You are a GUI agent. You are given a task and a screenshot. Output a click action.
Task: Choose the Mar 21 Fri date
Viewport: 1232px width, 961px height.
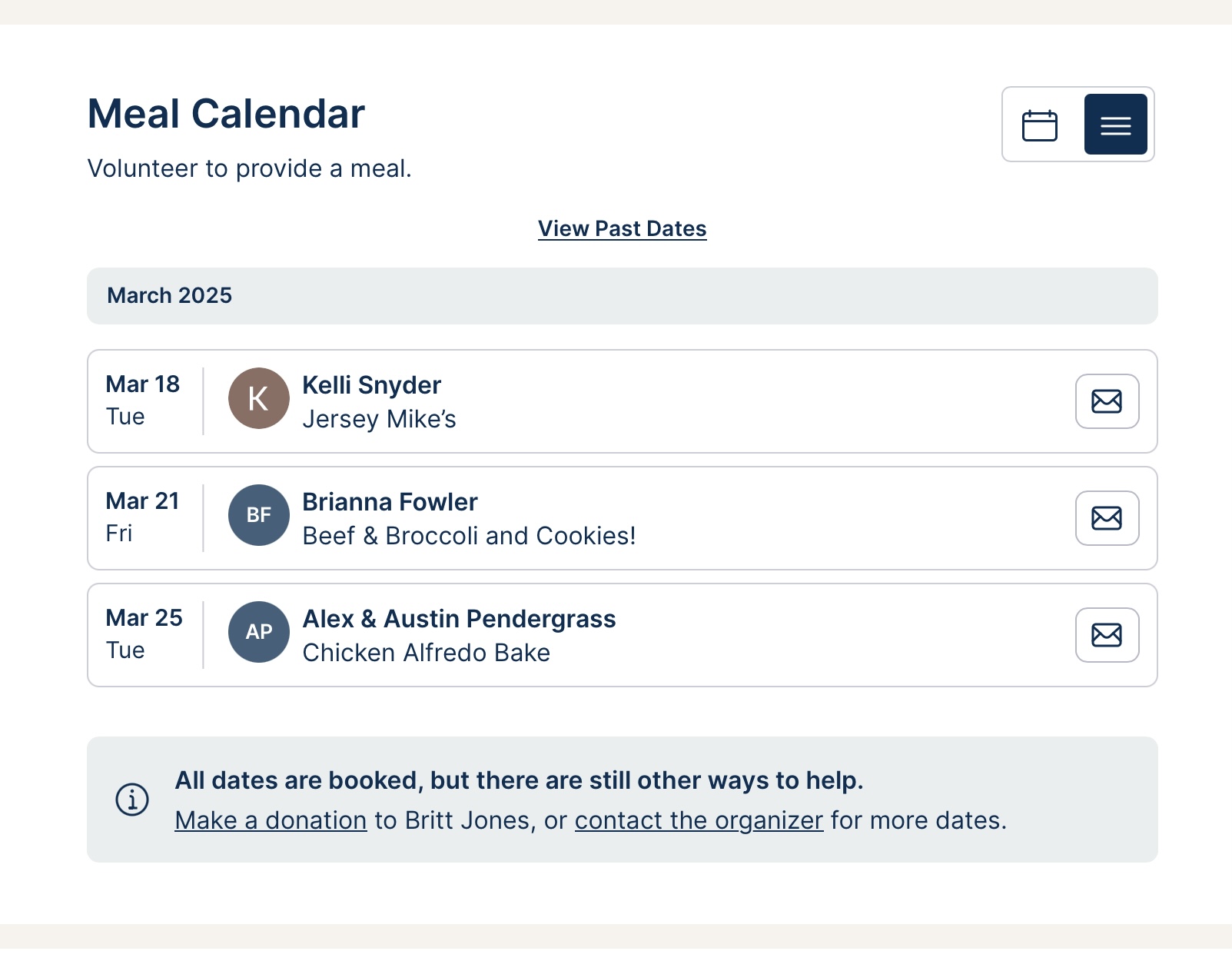(x=143, y=517)
